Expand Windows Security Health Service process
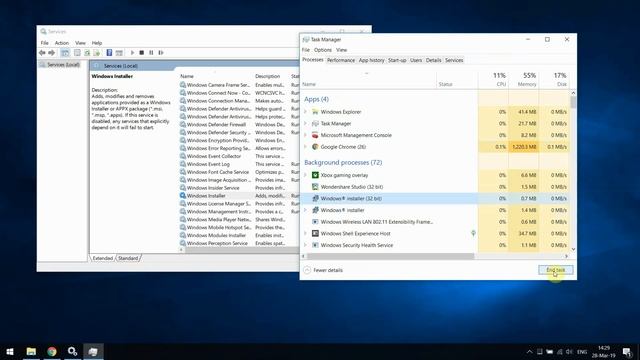The image size is (640, 360). point(305,245)
